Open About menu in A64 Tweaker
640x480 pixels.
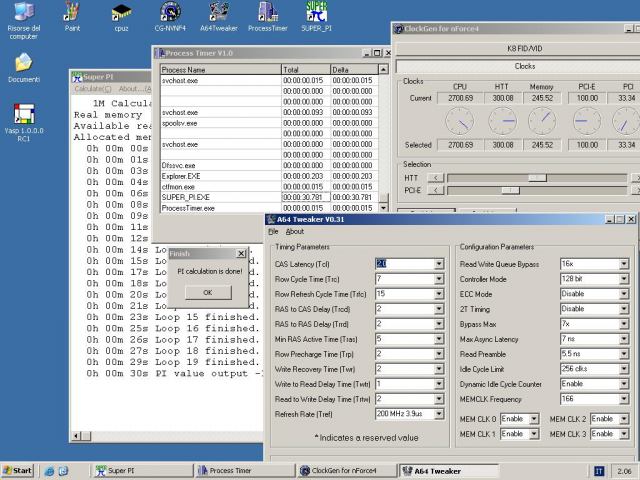pyautogui.click(x=294, y=232)
